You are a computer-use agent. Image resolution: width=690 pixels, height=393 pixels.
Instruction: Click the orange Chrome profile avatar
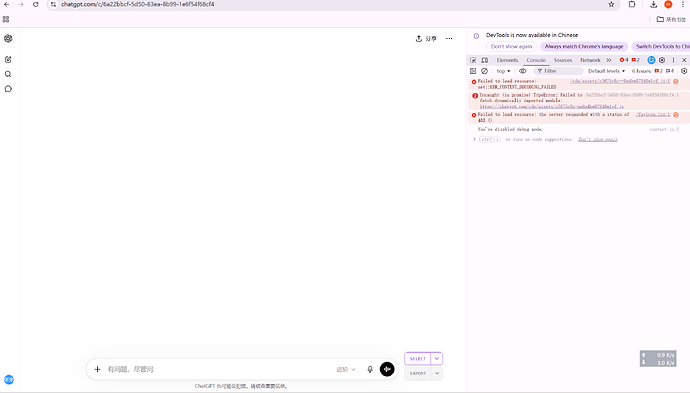(x=668, y=4)
